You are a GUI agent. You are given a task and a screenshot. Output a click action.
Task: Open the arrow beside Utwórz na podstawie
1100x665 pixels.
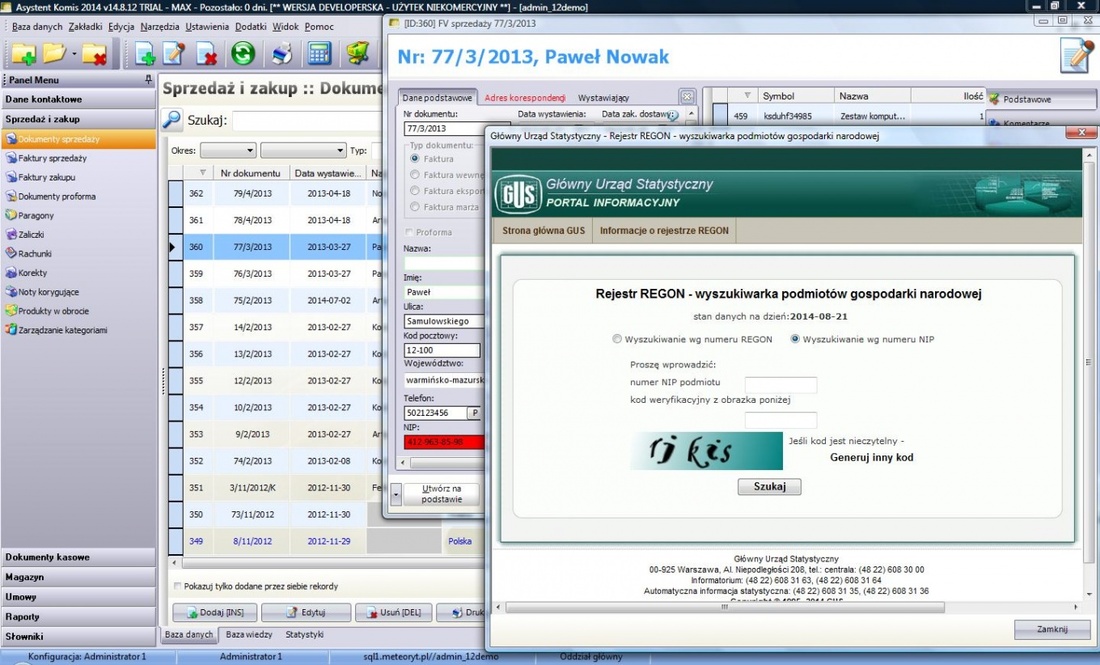396,494
